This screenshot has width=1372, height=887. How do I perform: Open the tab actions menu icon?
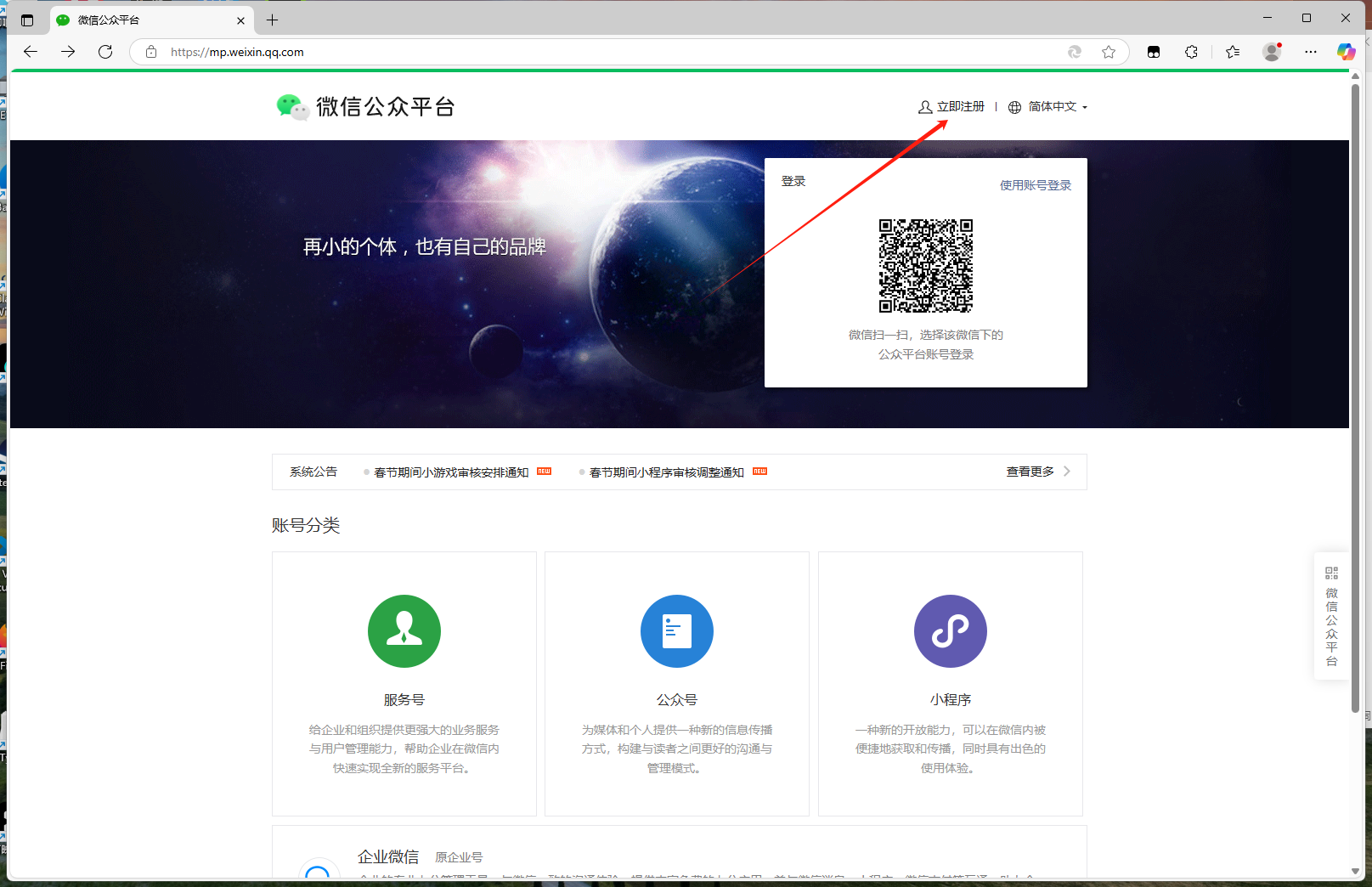27,20
